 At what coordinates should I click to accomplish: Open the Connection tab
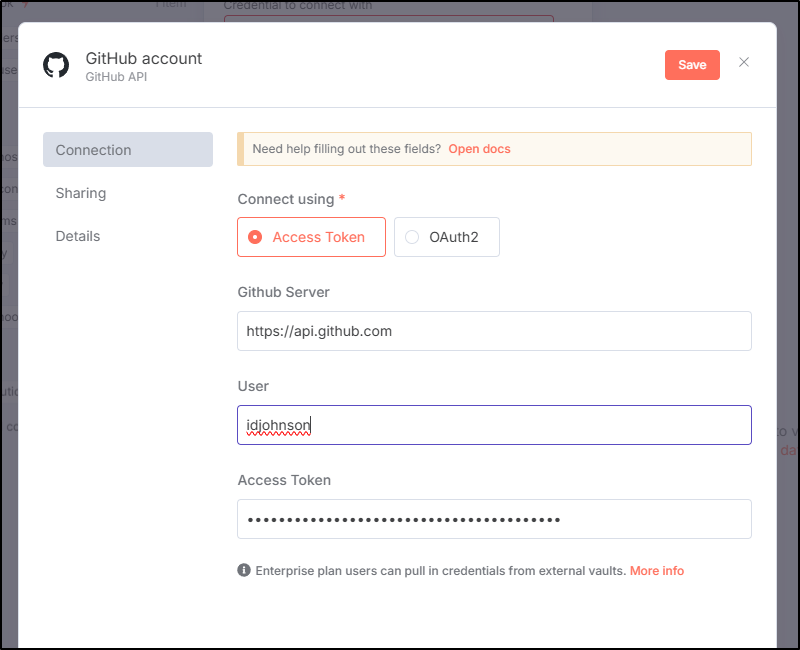128,149
